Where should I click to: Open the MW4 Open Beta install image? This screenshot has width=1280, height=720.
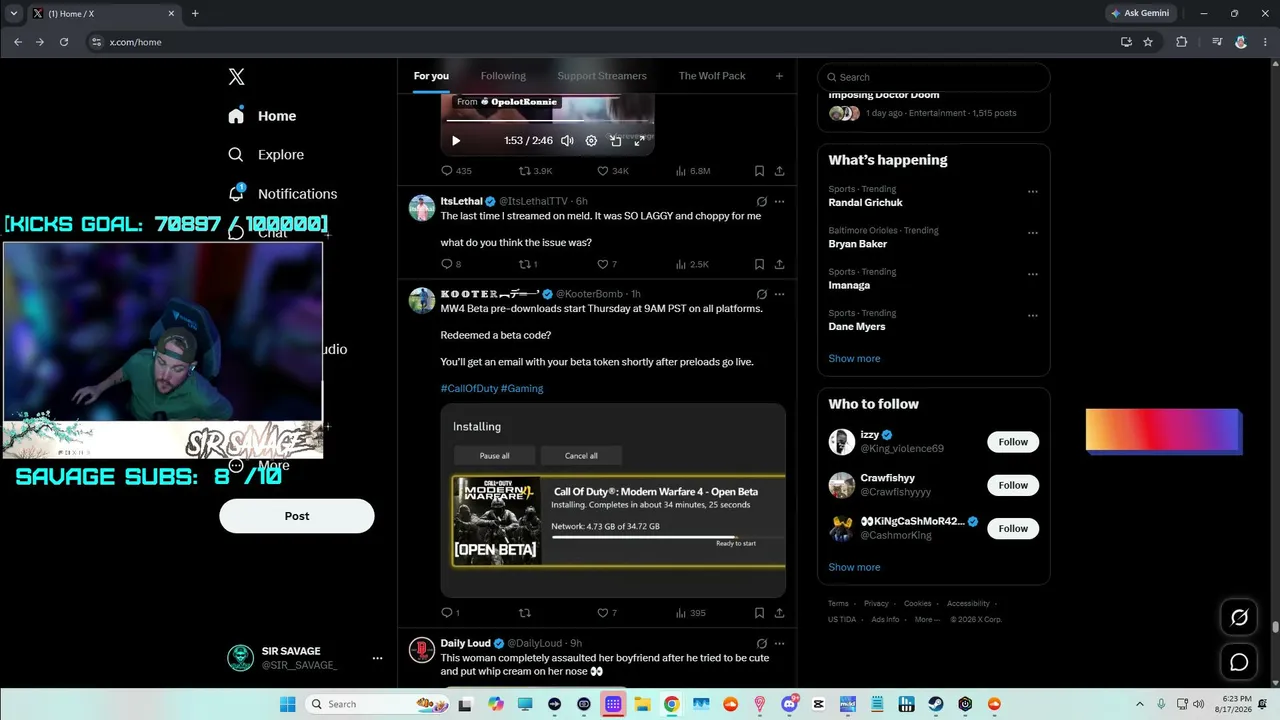[x=613, y=501]
